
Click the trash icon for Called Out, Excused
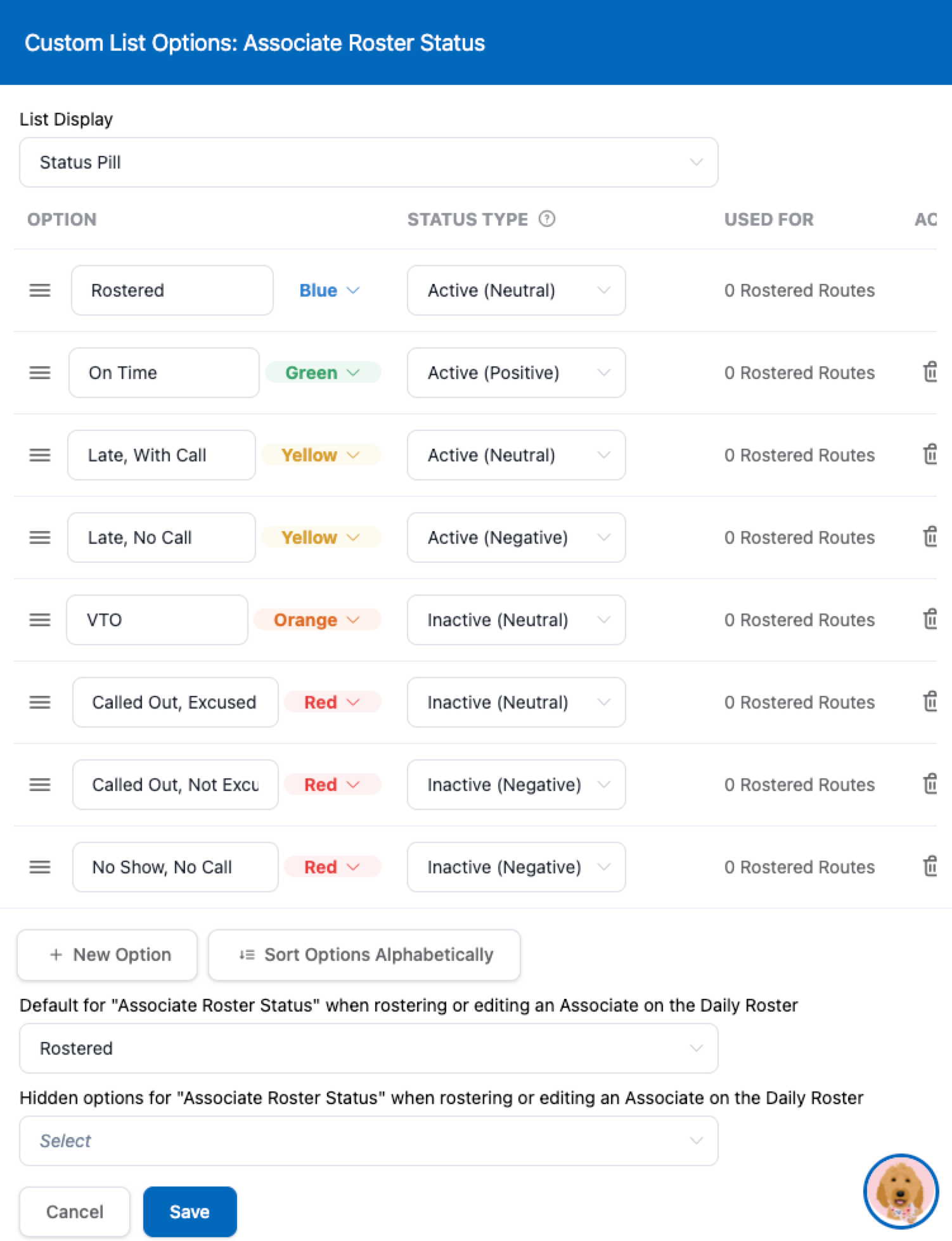pos(929,702)
